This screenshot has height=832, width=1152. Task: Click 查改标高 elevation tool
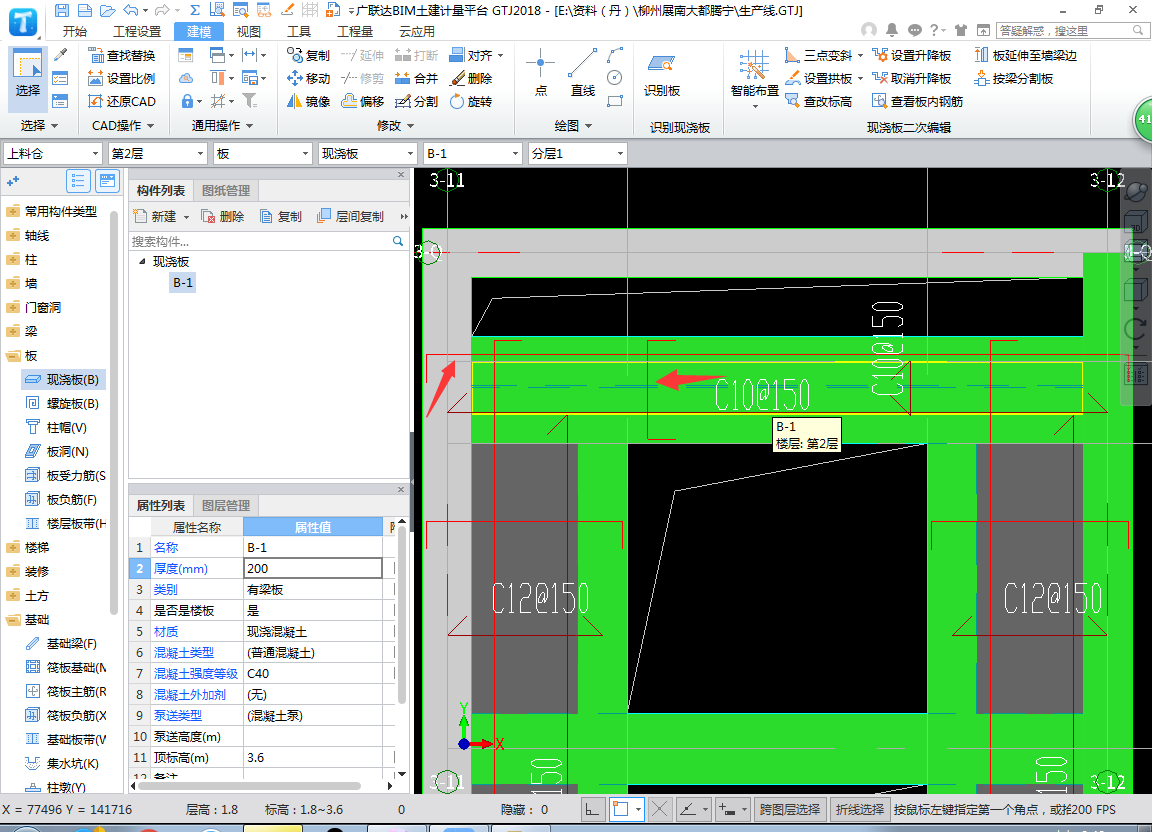819,101
